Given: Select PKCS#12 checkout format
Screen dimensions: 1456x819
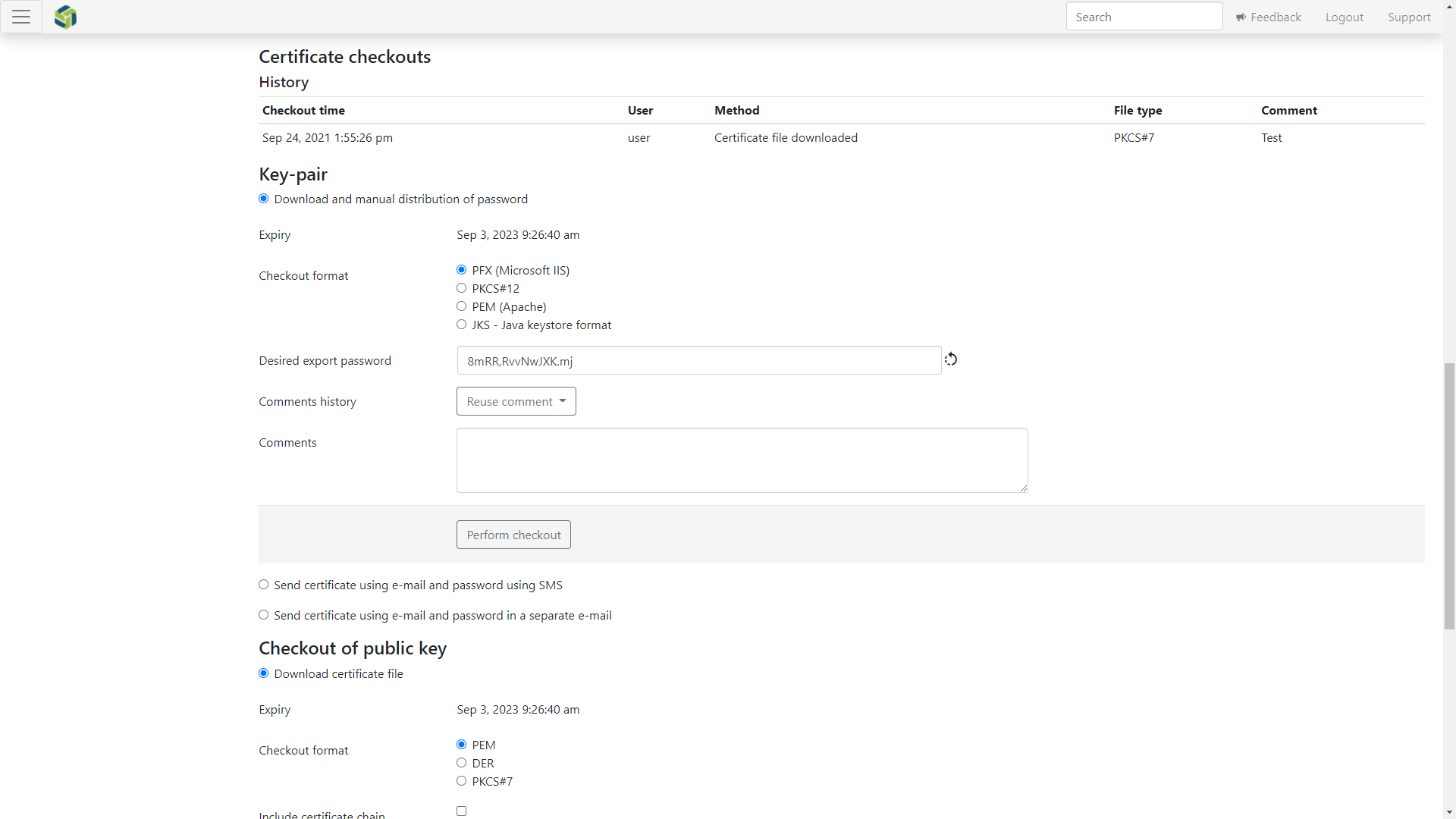Looking at the screenshot, I should (x=462, y=287).
